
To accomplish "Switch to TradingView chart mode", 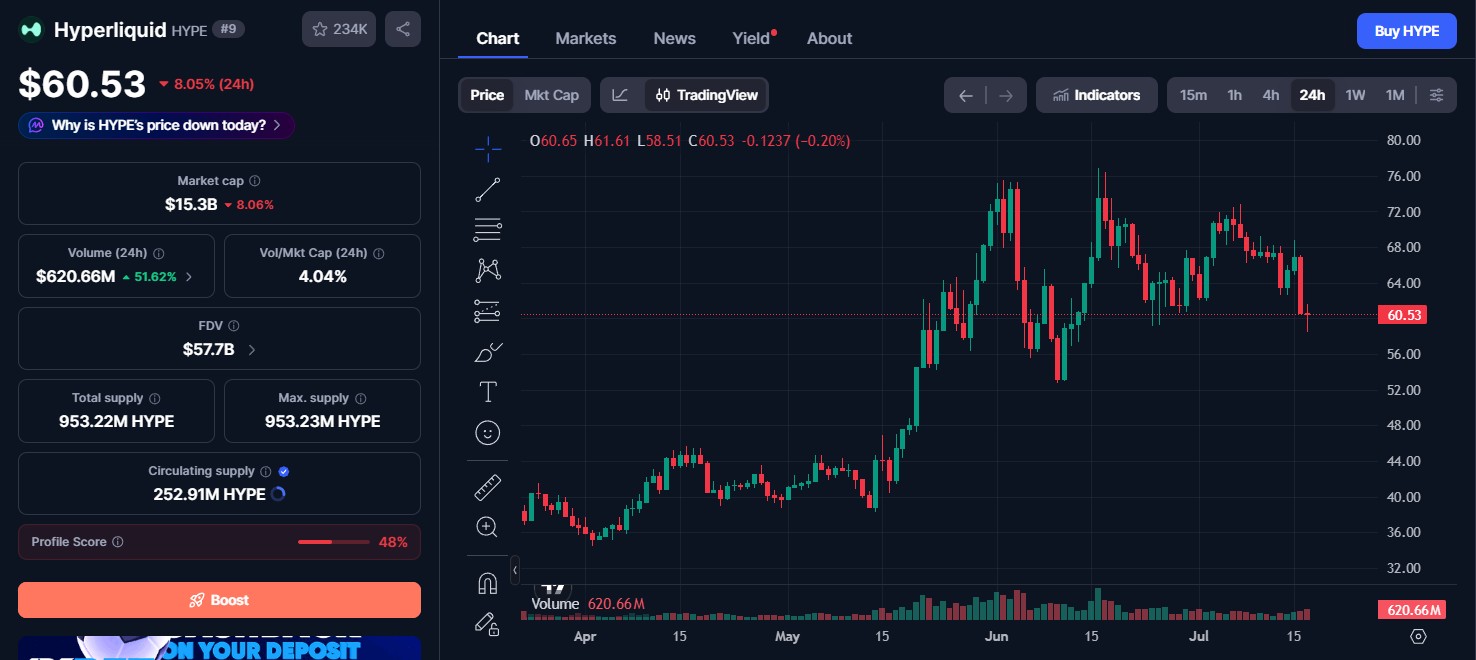I will [x=706, y=95].
